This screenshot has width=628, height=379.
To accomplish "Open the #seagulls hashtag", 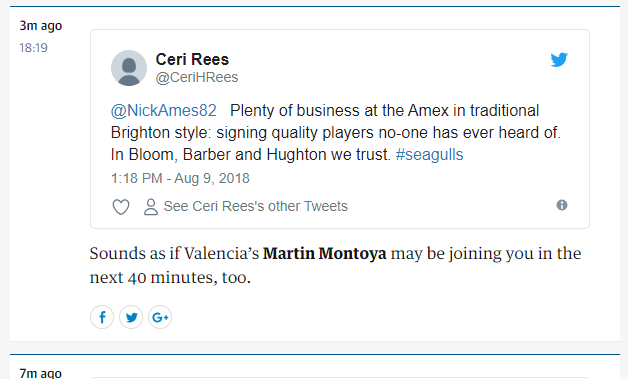I will pyautogui.click(x=429, y=155).
